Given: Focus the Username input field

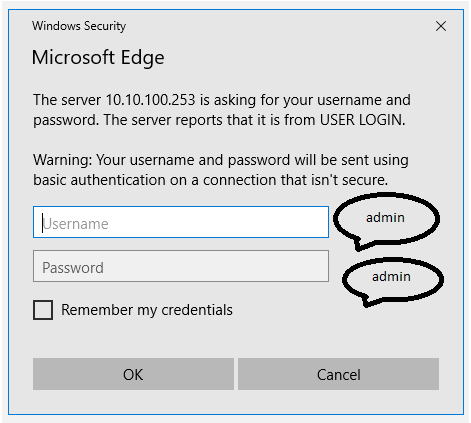Looking at the screenshot, I should pyautogui.click(x=181, y=222).
